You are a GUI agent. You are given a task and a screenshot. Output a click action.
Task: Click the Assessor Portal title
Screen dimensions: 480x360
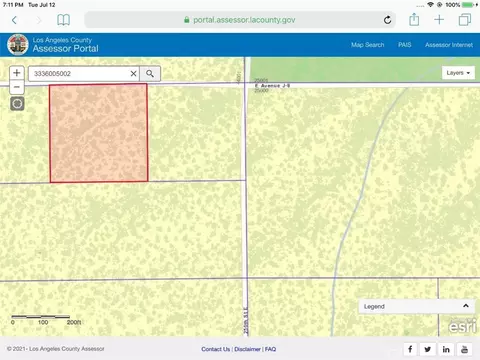coord(66,49)
